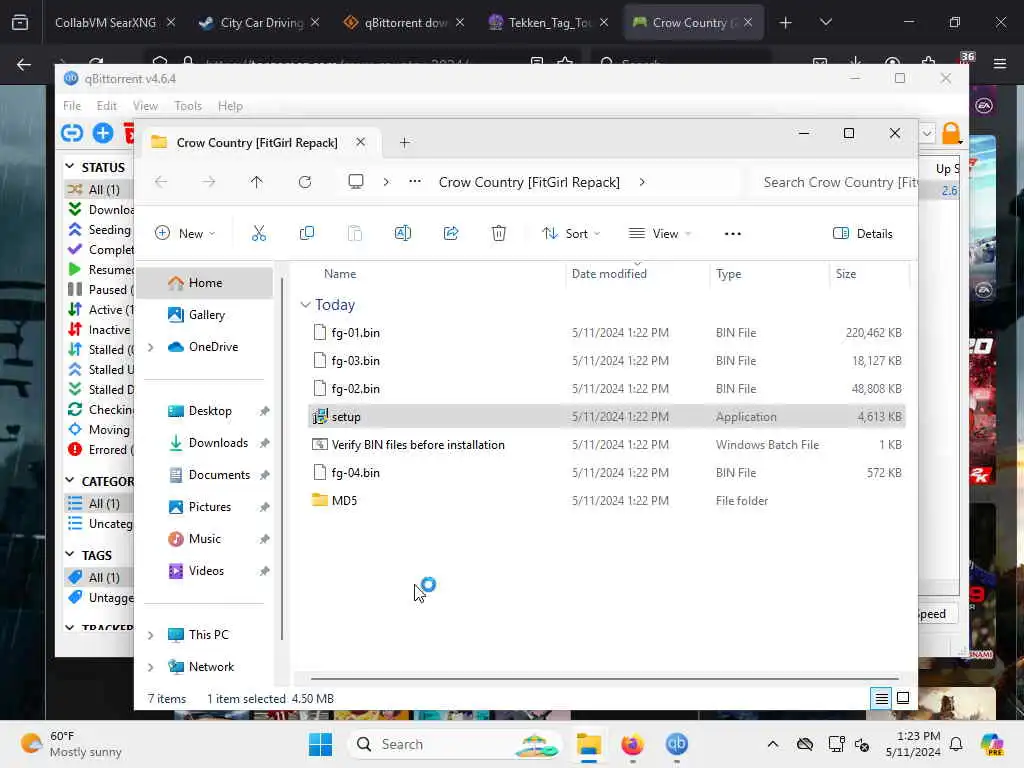The height and width of the screenshot is (768, 1024).
Task: Click the PC monitor icon in address bar
Action: (x=356, y=182)
